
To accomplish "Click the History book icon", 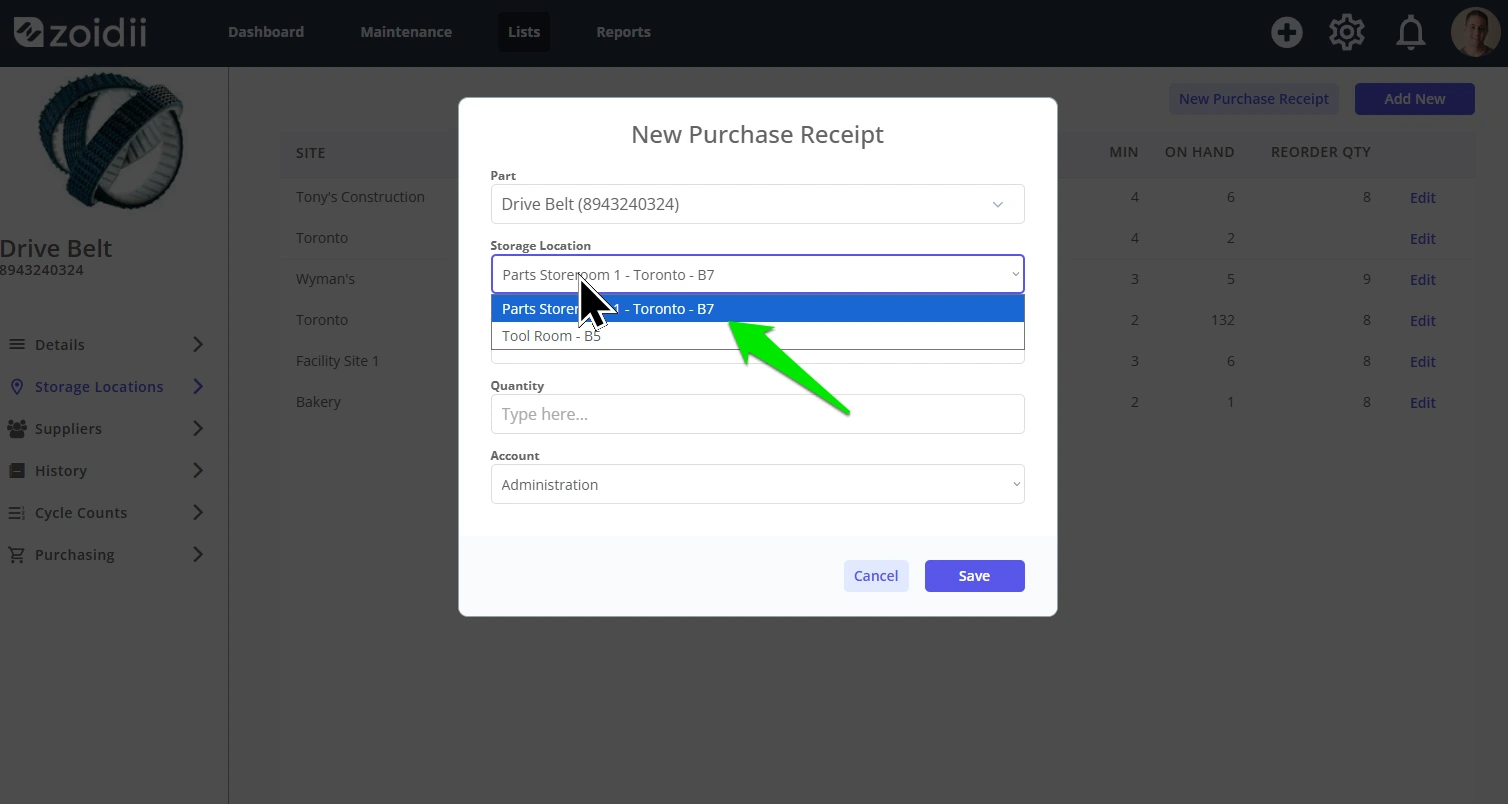I will pos(17,470).
